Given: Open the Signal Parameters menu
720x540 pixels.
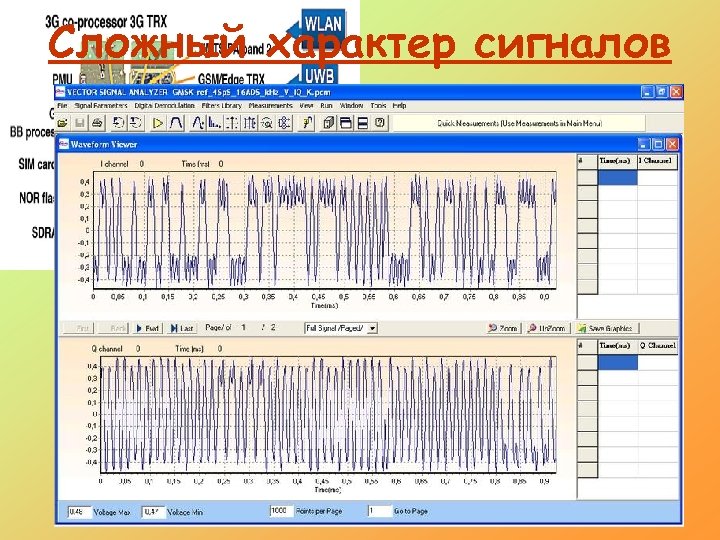Looking at the screenshot, I should 101,106.
